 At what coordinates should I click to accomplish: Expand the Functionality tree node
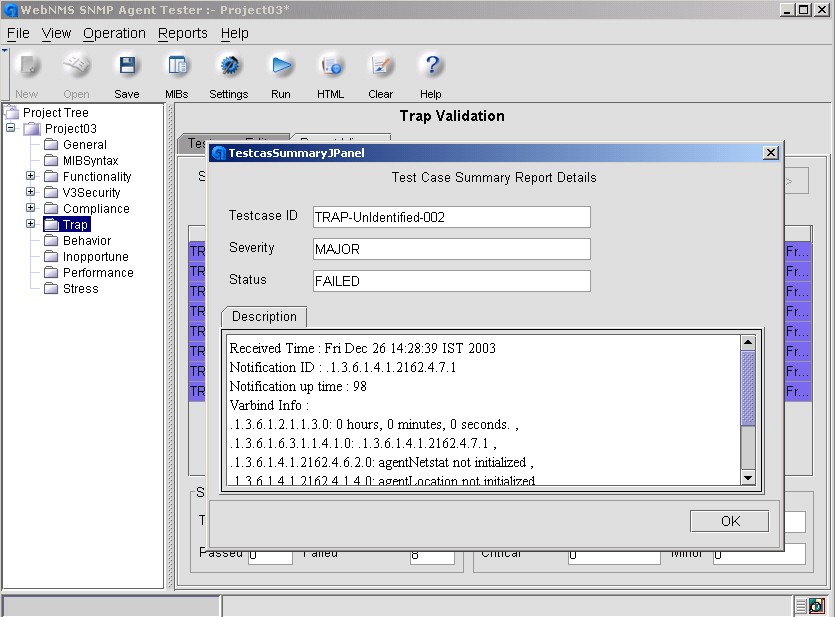click(31, 177)
